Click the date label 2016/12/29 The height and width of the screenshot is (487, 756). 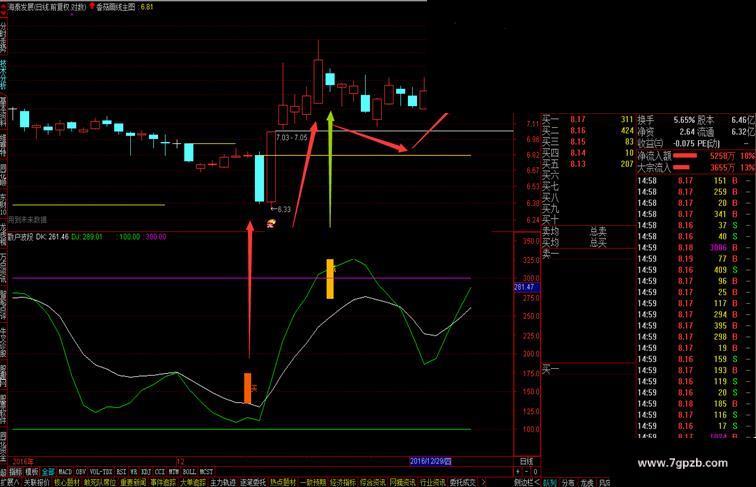tap(430, 461)
